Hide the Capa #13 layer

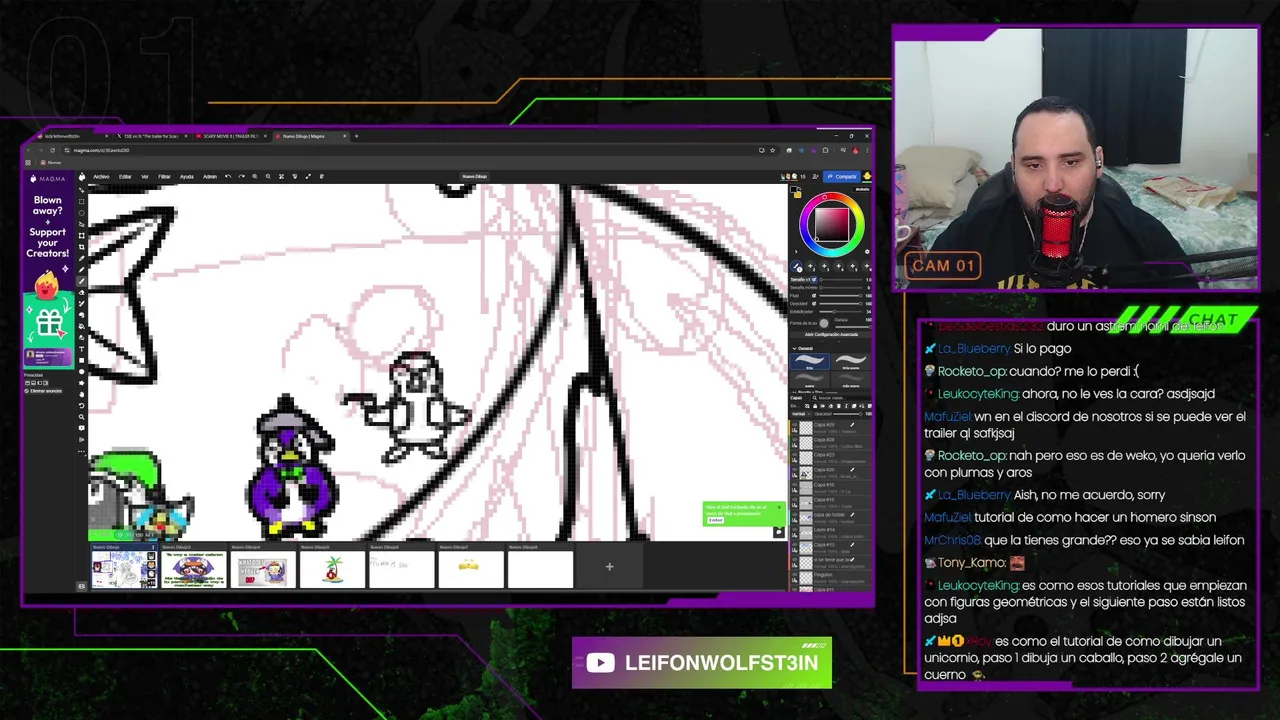pyautogui.click(x=794, y=545)
